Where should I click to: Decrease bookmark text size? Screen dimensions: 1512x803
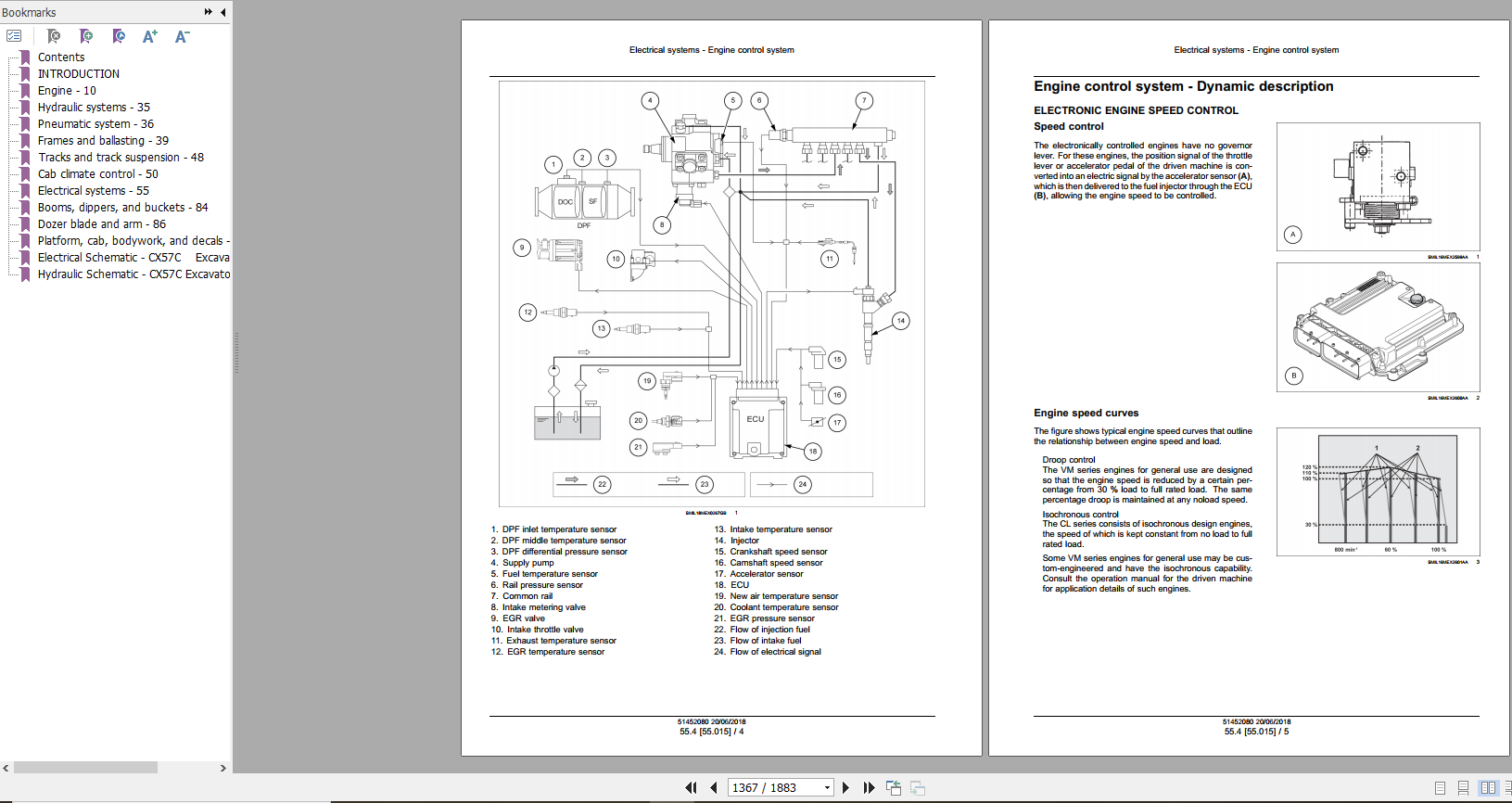click(182, 36)
